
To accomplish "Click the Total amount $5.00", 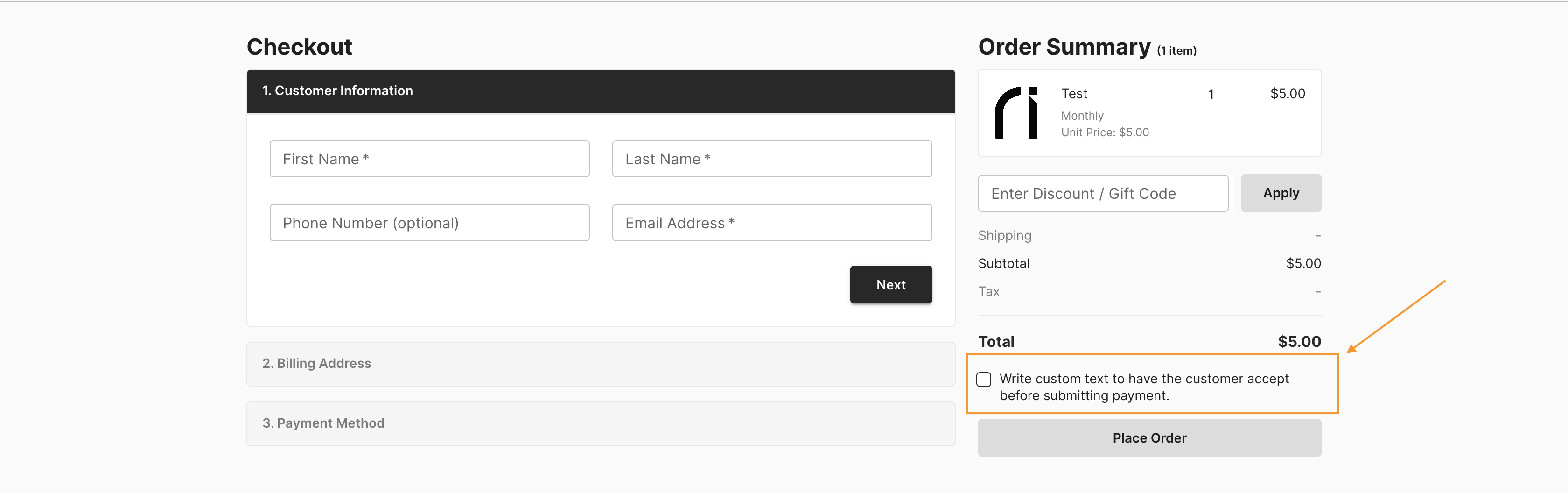I will tap(1299, 341).
